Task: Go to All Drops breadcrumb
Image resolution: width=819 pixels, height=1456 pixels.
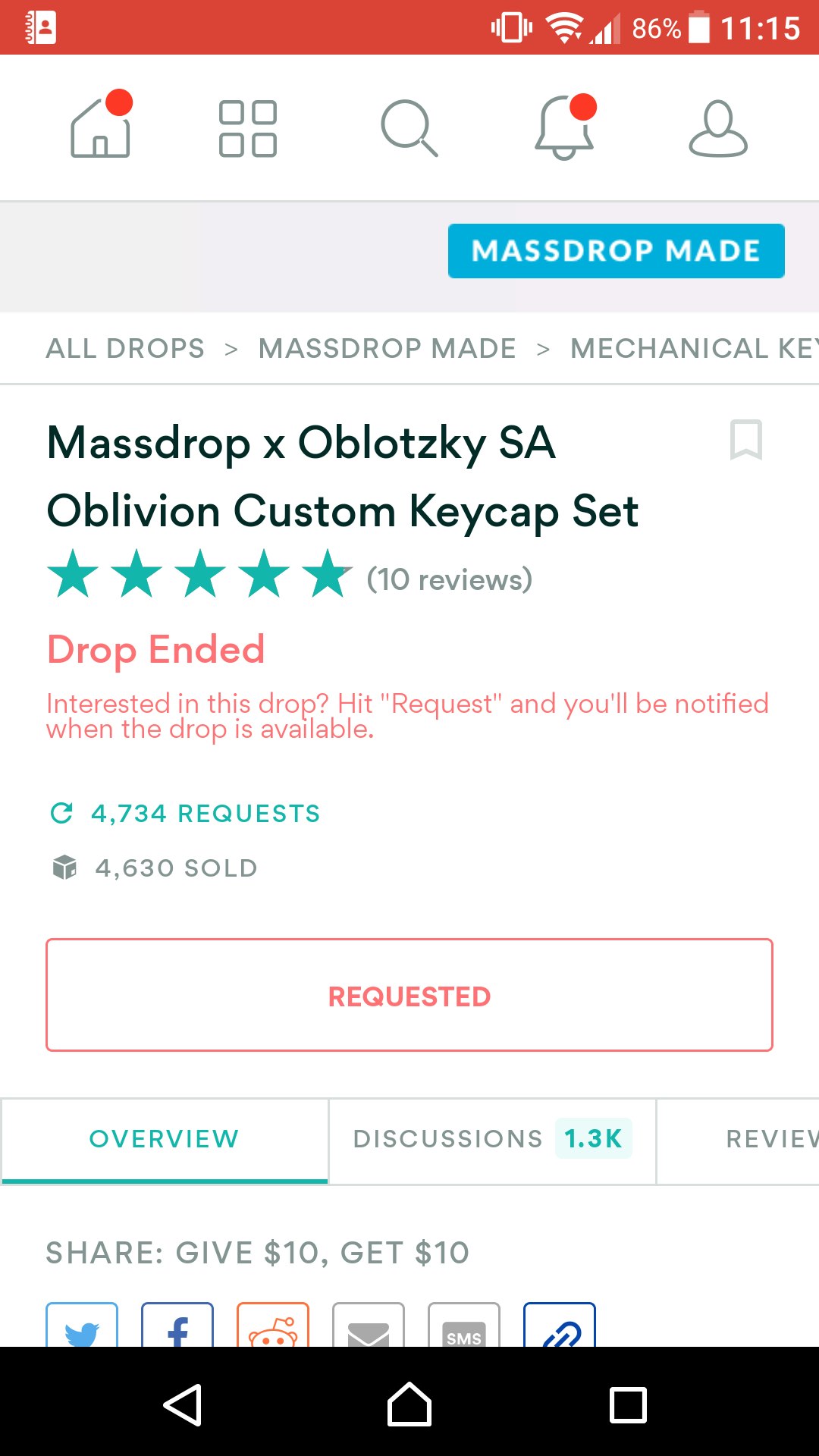Action: tap(125, 349)
